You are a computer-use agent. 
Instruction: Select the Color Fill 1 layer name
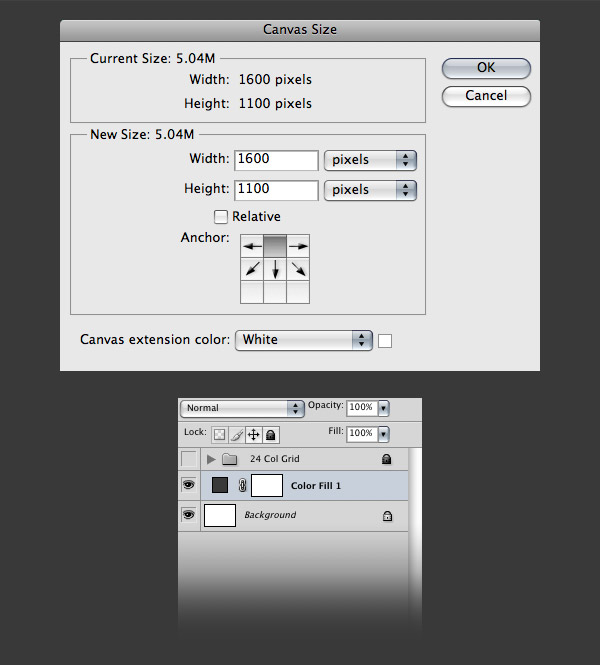[315, 486]
